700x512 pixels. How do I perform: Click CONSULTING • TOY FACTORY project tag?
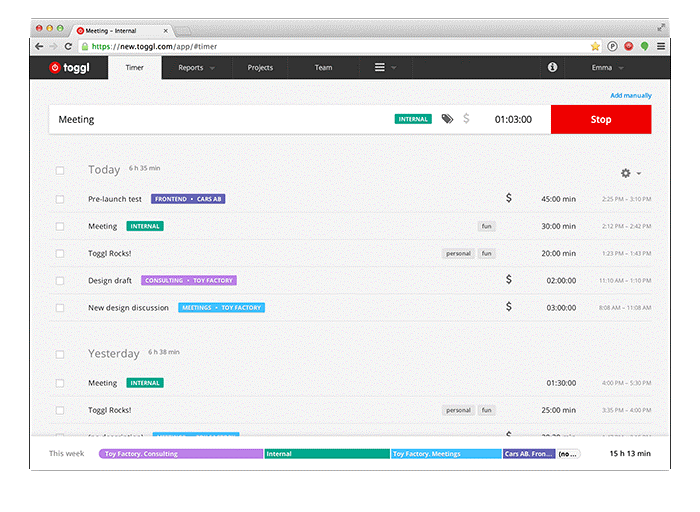tap(189, 280)
